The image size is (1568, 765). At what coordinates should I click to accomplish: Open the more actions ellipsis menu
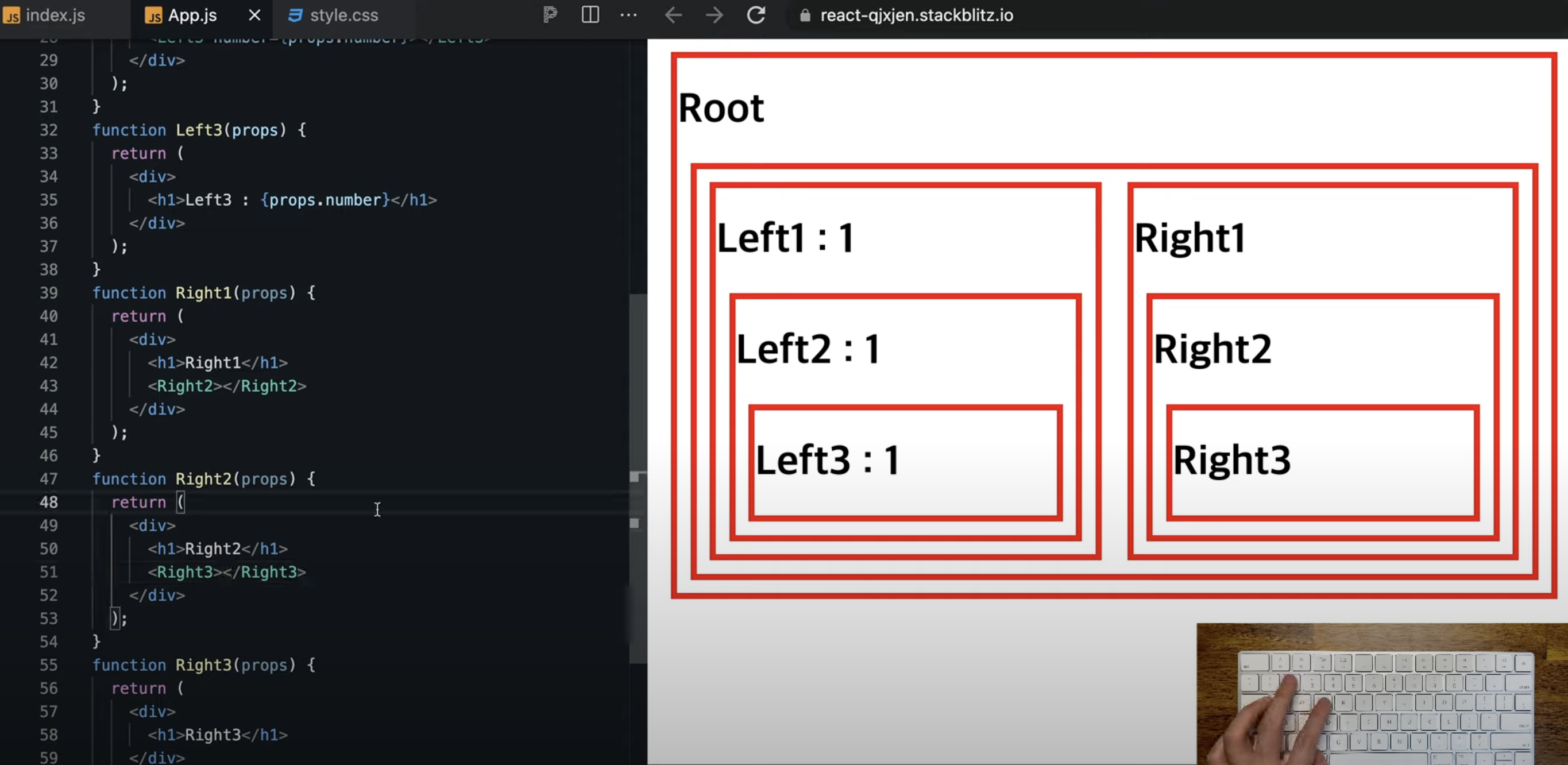[x=628, y=14]
